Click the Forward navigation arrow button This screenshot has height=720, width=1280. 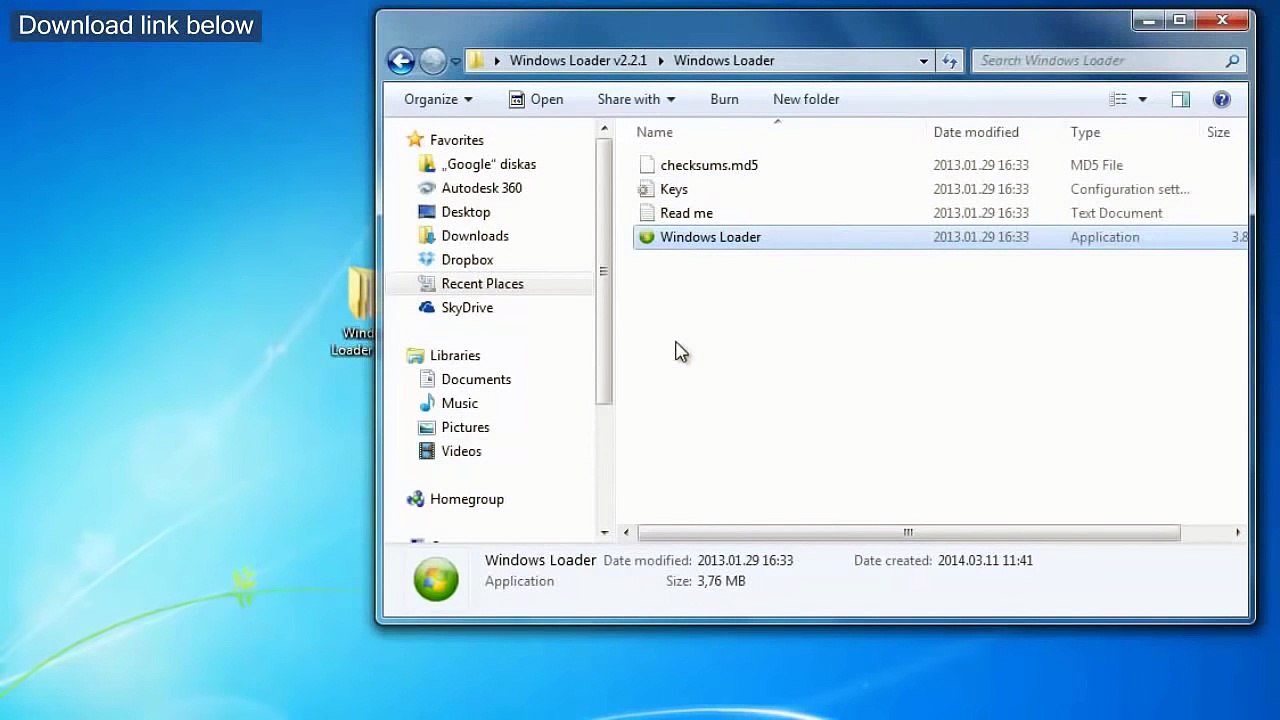pyautogui.click(x=432, y=61)
